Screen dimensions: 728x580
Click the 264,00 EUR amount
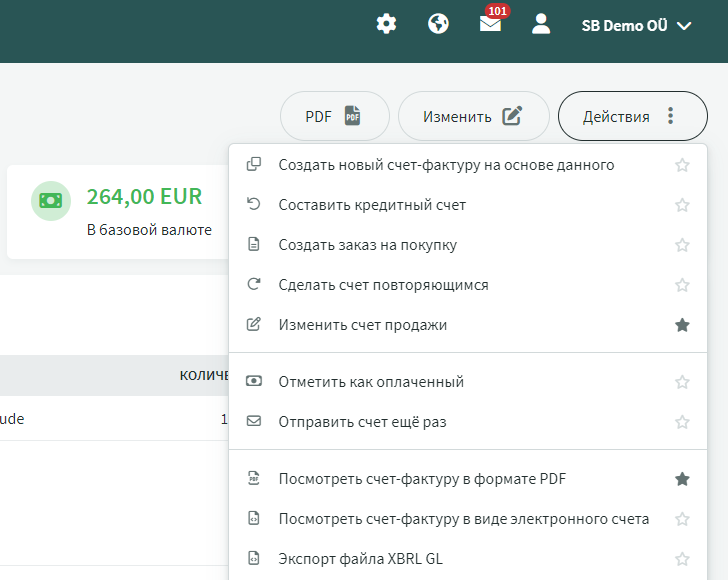144,196
